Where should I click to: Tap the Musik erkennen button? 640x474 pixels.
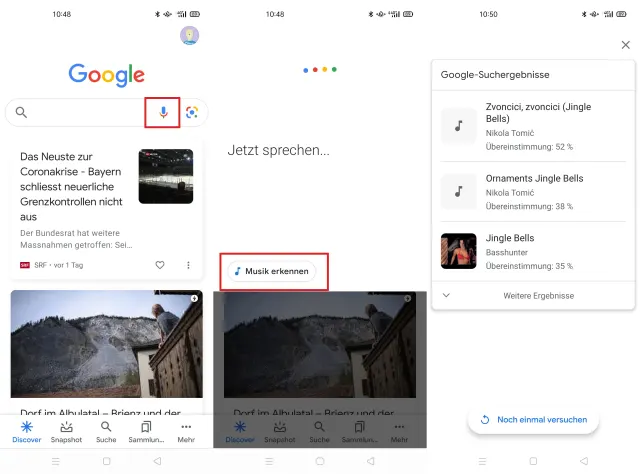point(272,271)
